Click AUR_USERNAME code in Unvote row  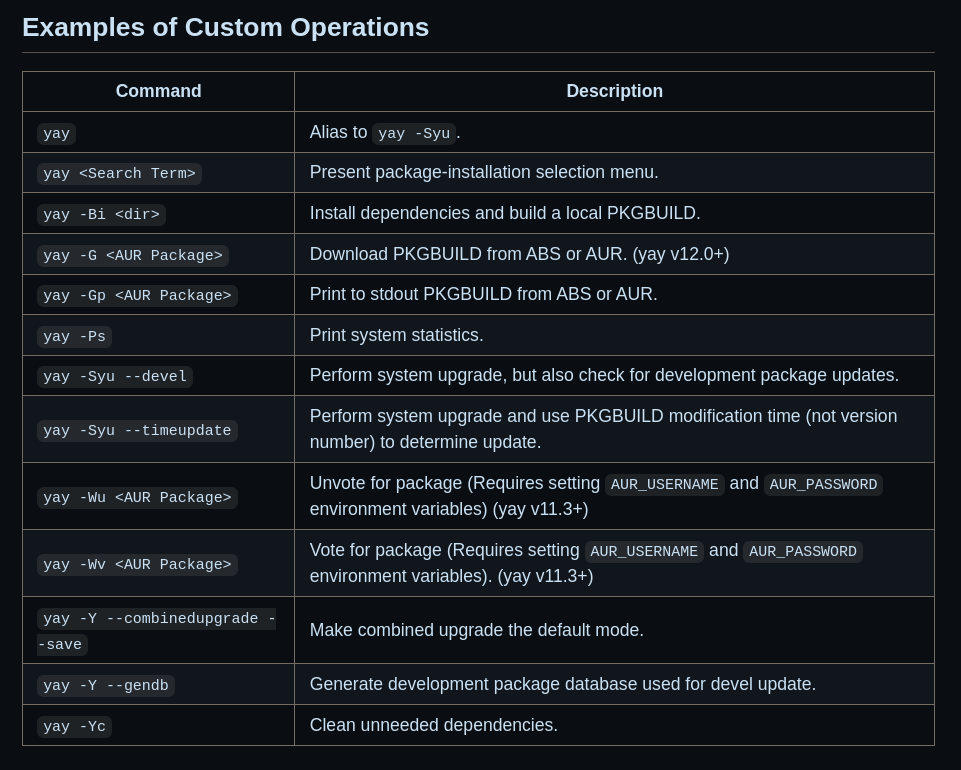(664, 484)
